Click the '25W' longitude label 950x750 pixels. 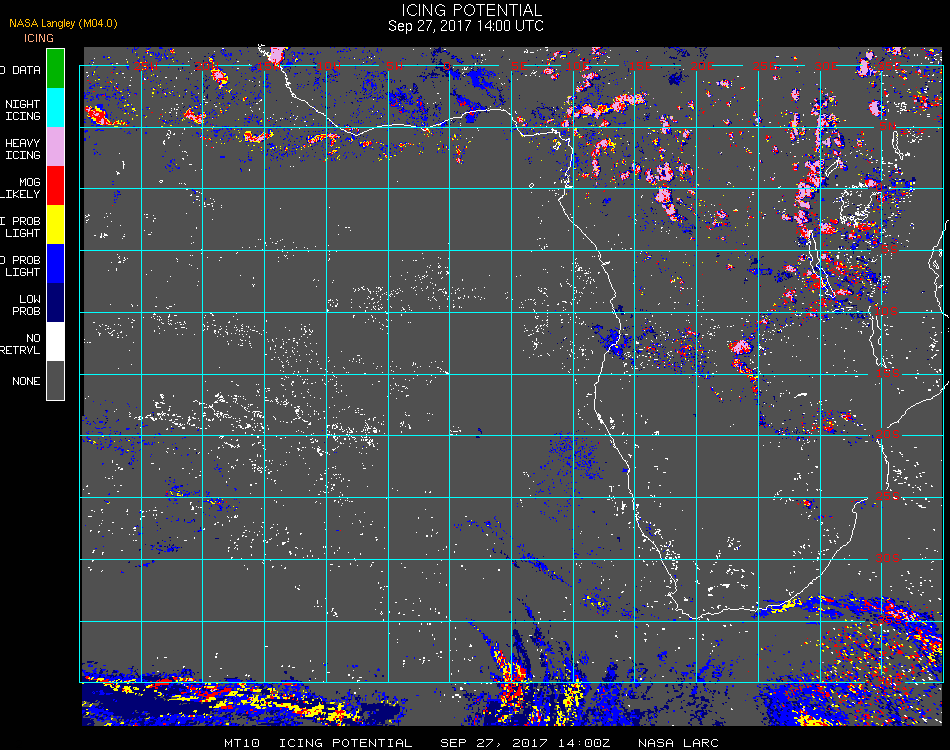(145, 66)
